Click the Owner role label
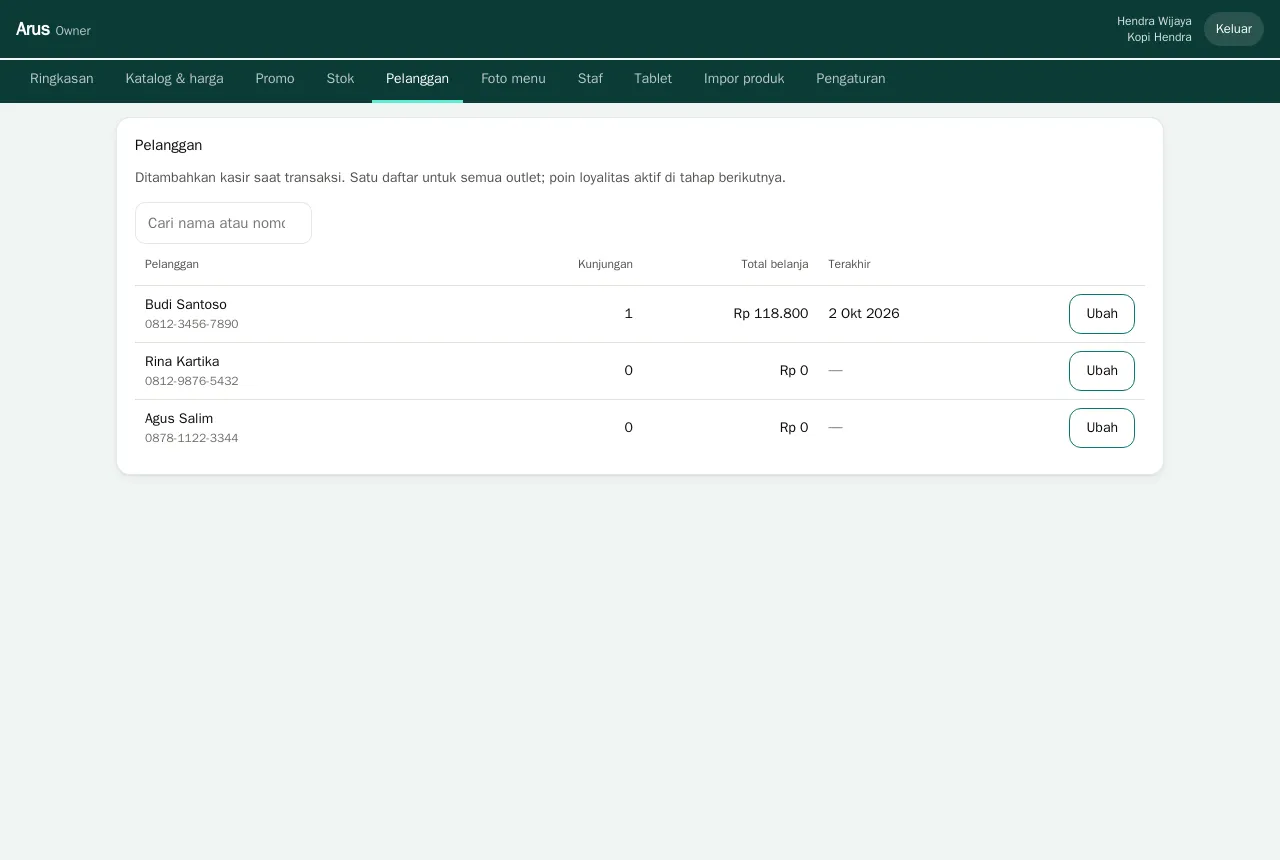The width and height of the screenshot is (1280, 860). click(73, 31)
